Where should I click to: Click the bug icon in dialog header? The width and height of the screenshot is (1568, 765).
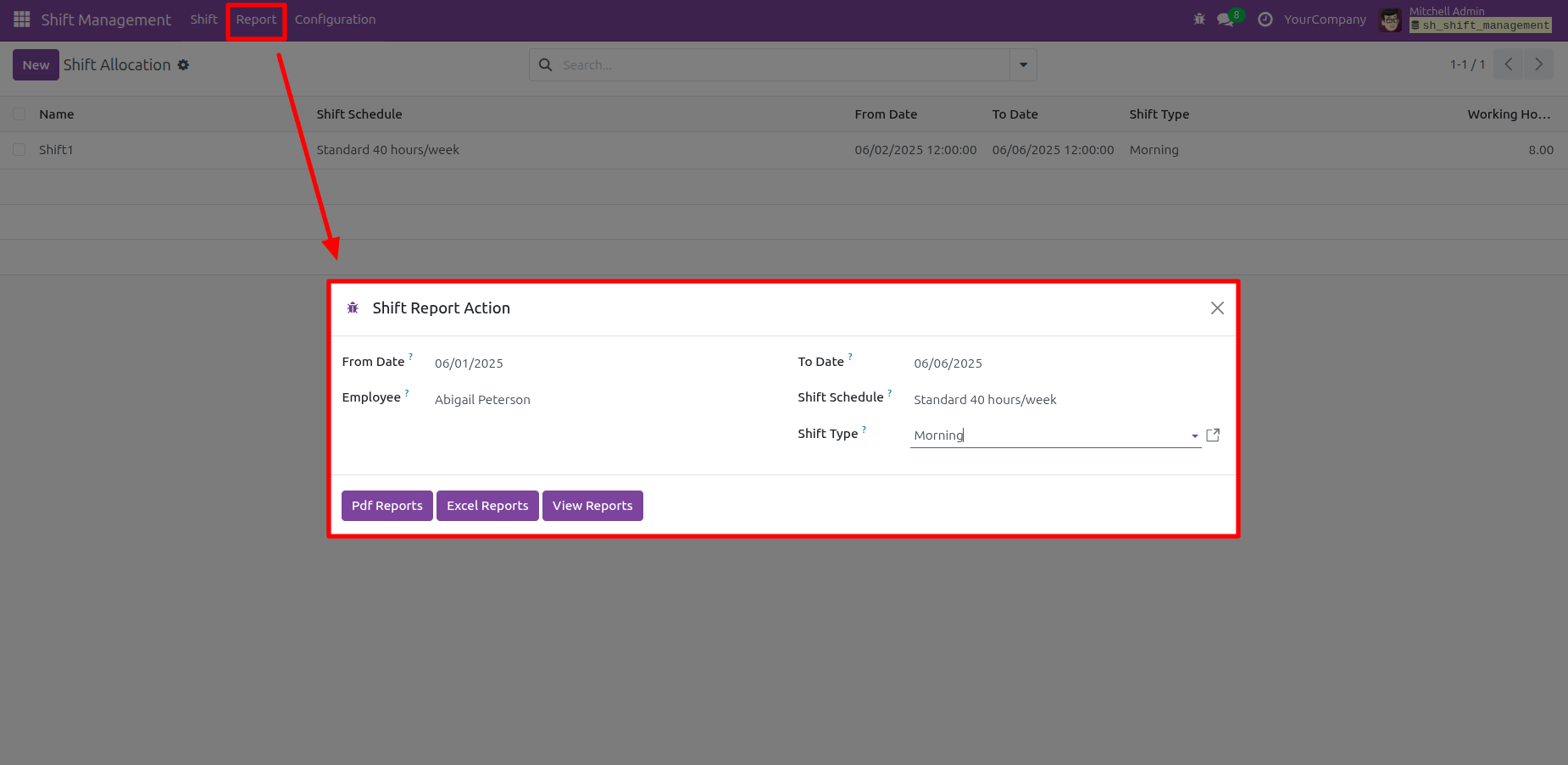click(x=353, y=308)
